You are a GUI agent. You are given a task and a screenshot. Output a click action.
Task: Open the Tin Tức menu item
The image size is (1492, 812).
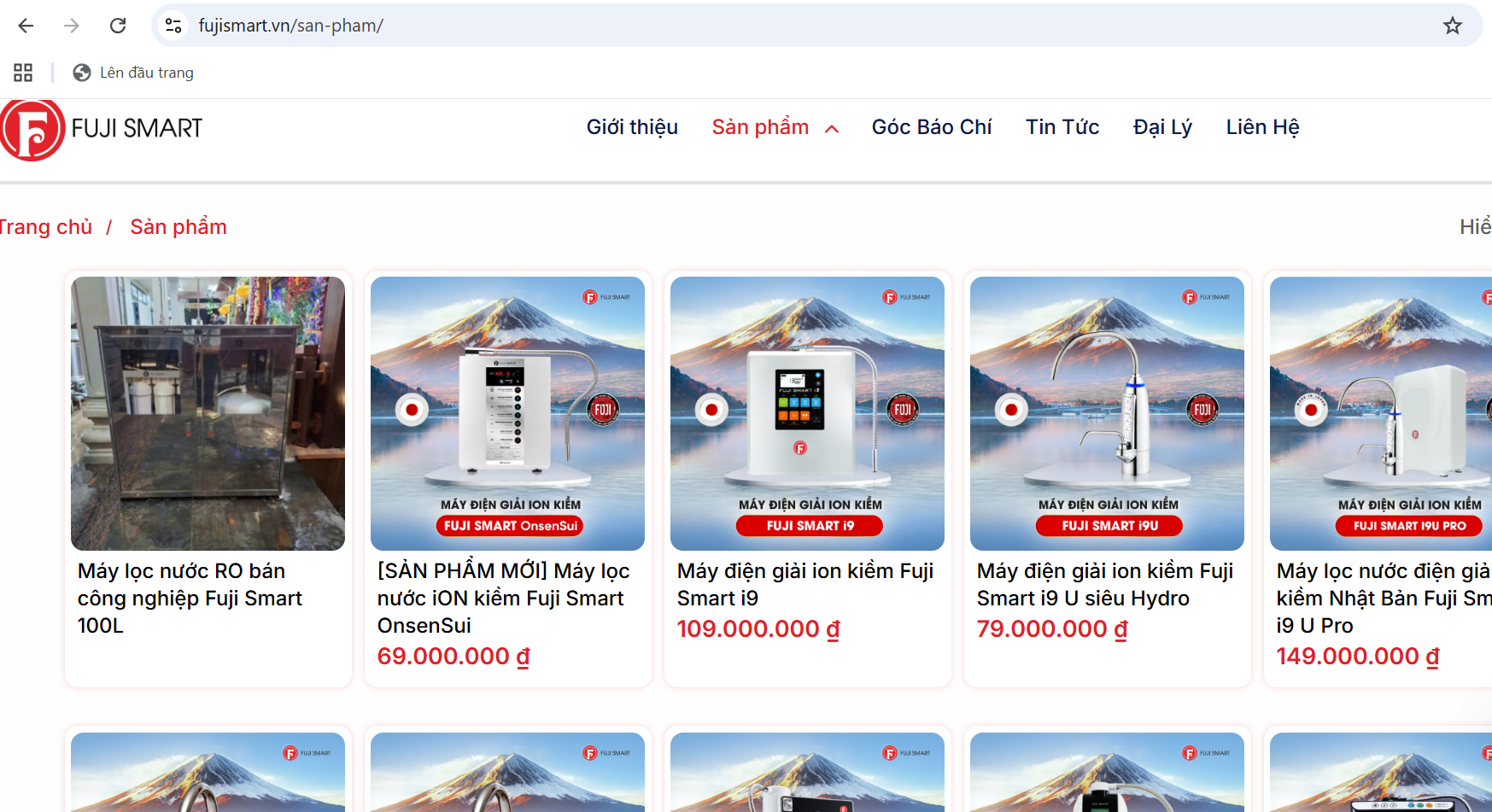pos(1062,127)
